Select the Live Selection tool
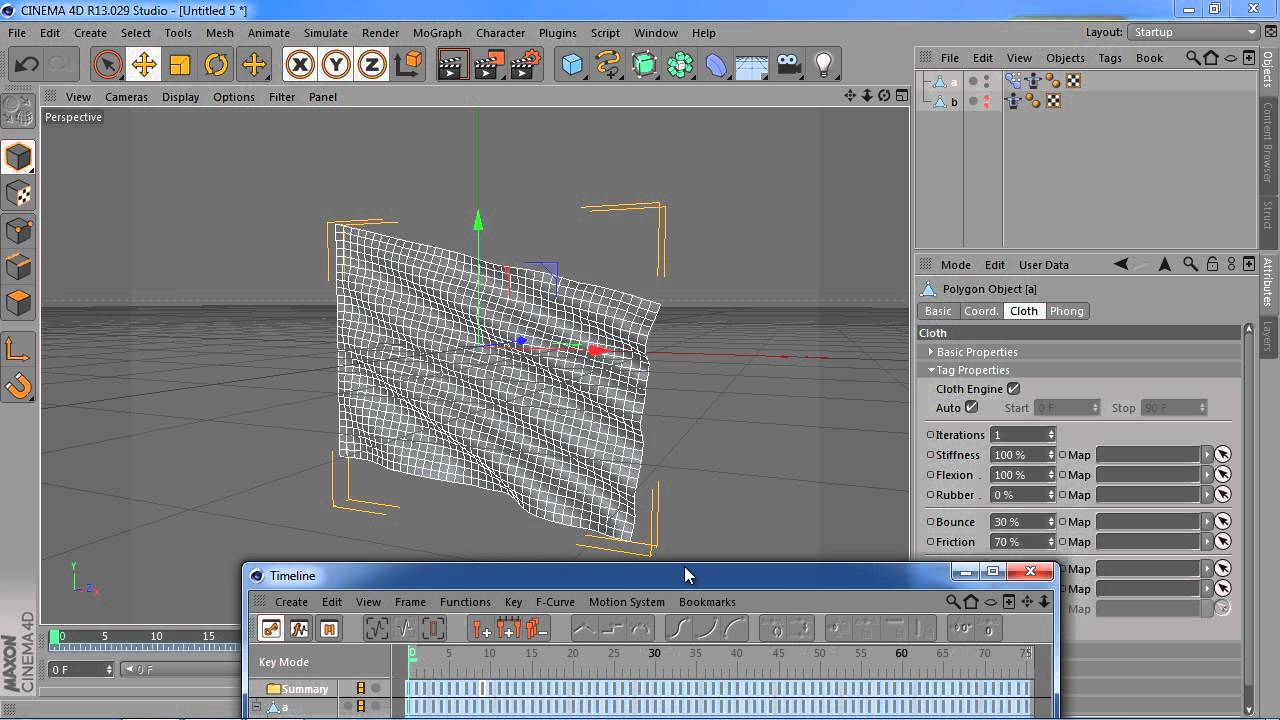This screenshot has width=1280, height=720. point(107,65)
